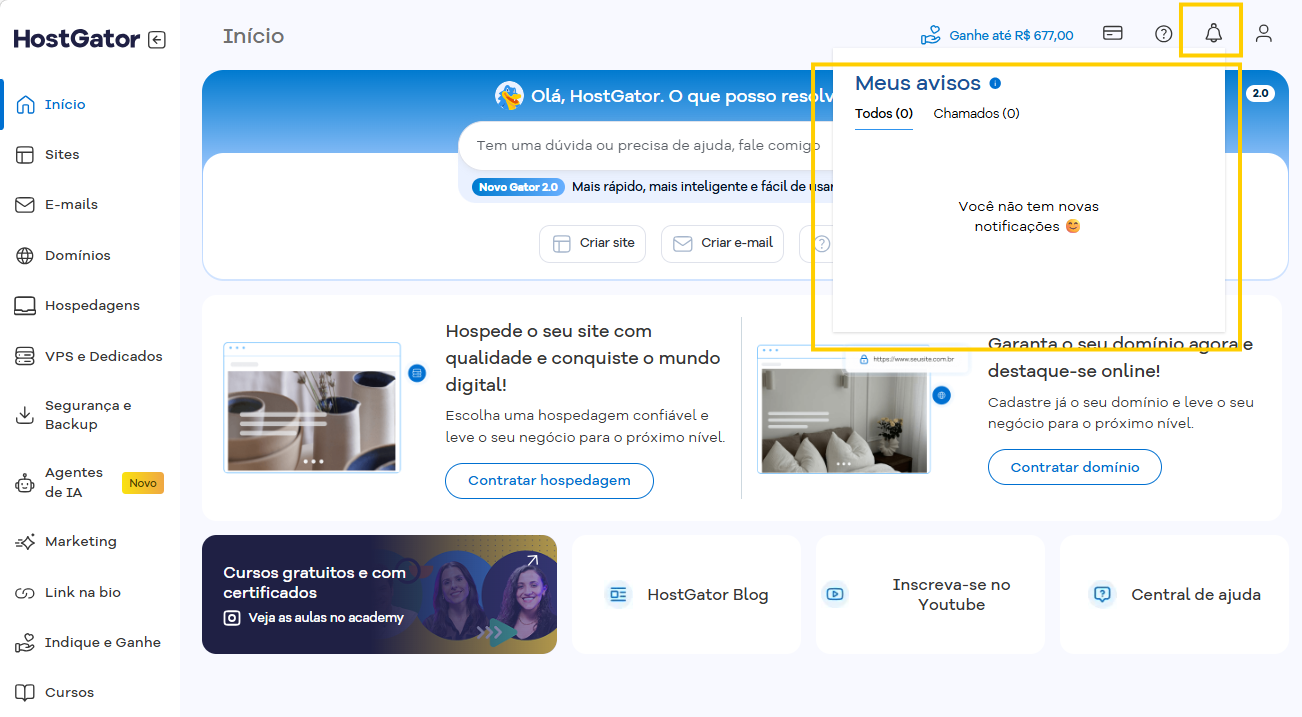Click the hand-heart icon beside Ganhe até
The image size is (1302, 717).
931,35
